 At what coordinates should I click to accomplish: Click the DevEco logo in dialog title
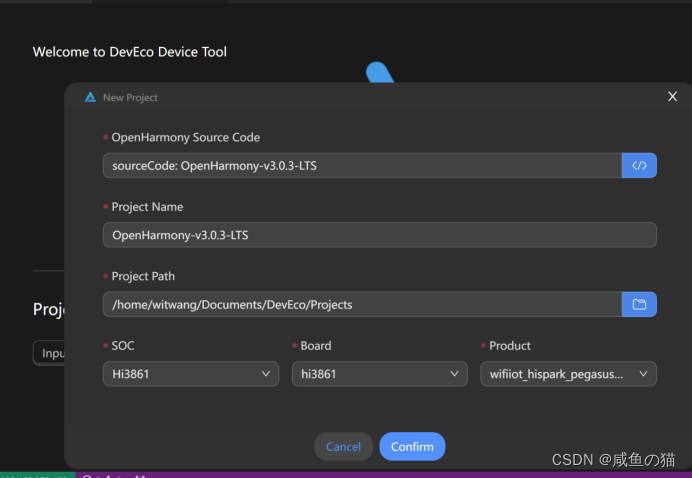click(x=90, y=97)
